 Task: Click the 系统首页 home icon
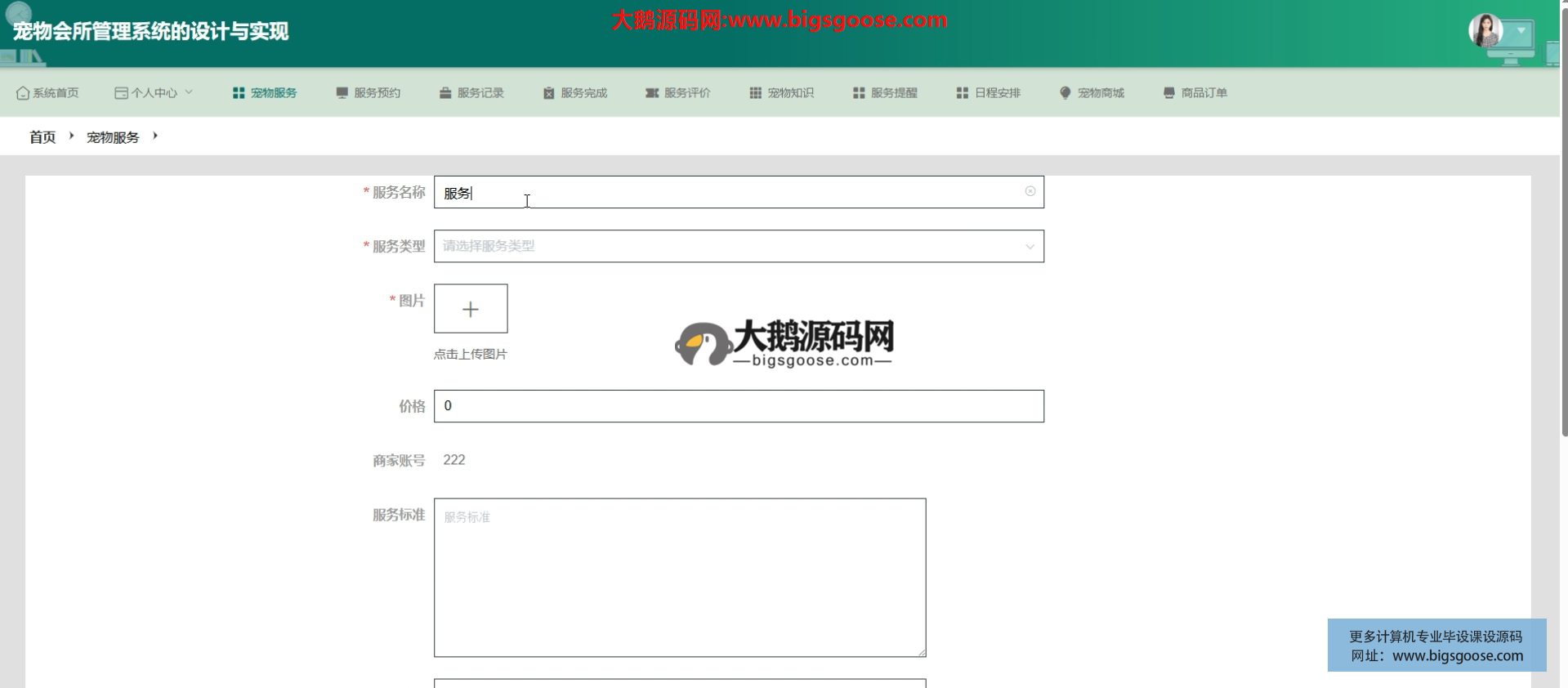[23, 93]
